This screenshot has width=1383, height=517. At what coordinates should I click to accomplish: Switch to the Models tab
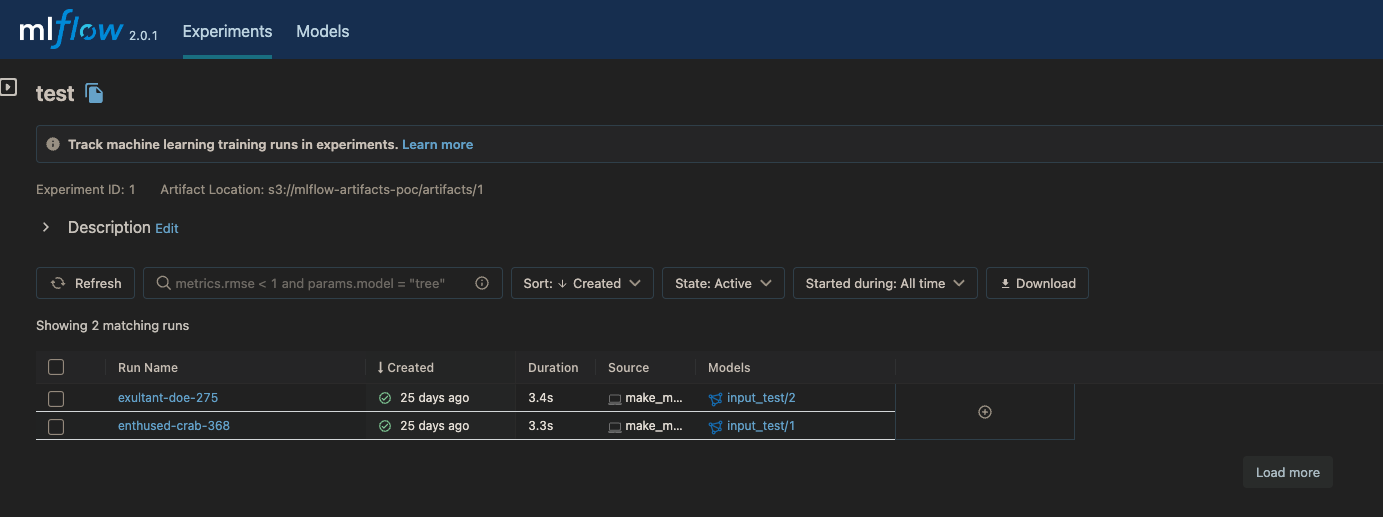323,32
